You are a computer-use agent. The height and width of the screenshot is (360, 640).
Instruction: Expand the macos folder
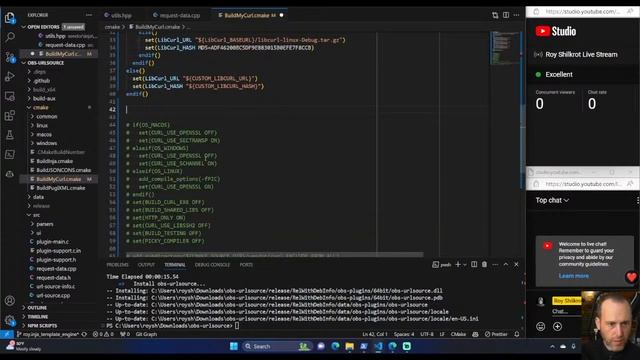tap(44, 134)
